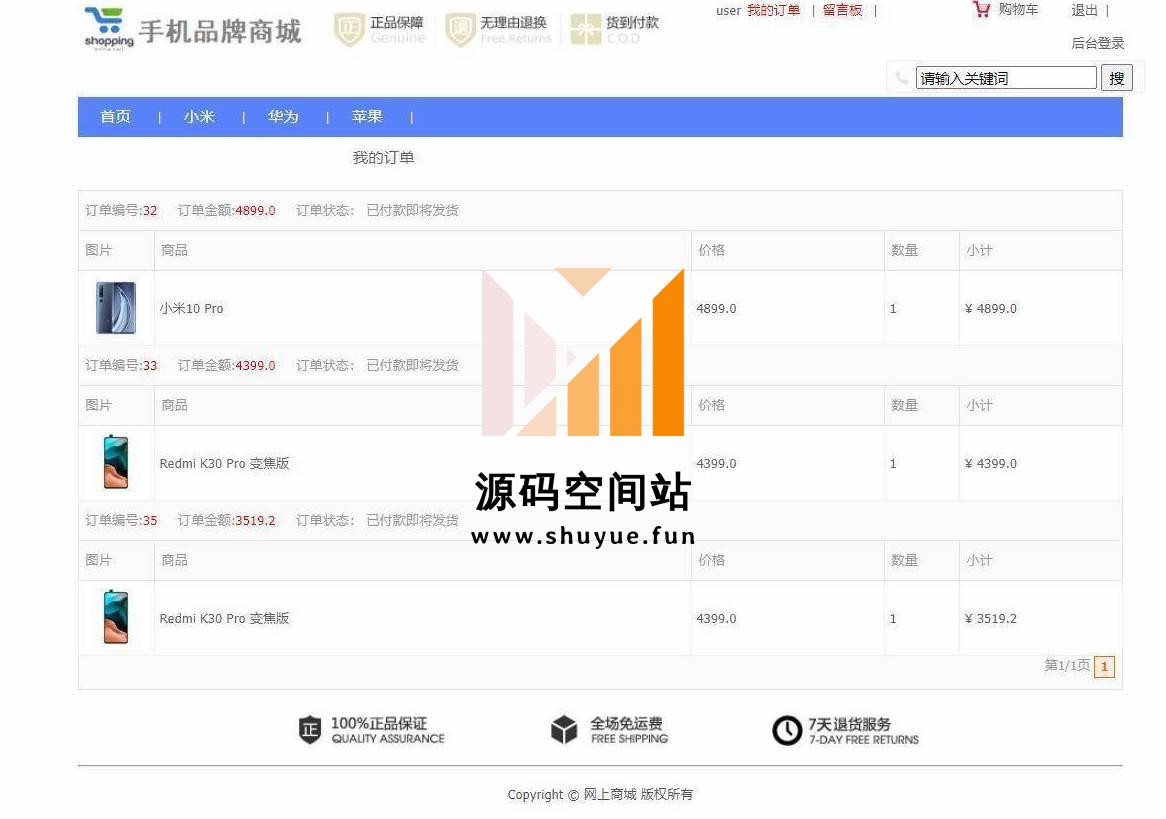Click Redmi K30 Pro 变焦版 name in order 33
The height and width of the screenshot is (819, 1166).
pyautogui.click(x=224, y=463)
